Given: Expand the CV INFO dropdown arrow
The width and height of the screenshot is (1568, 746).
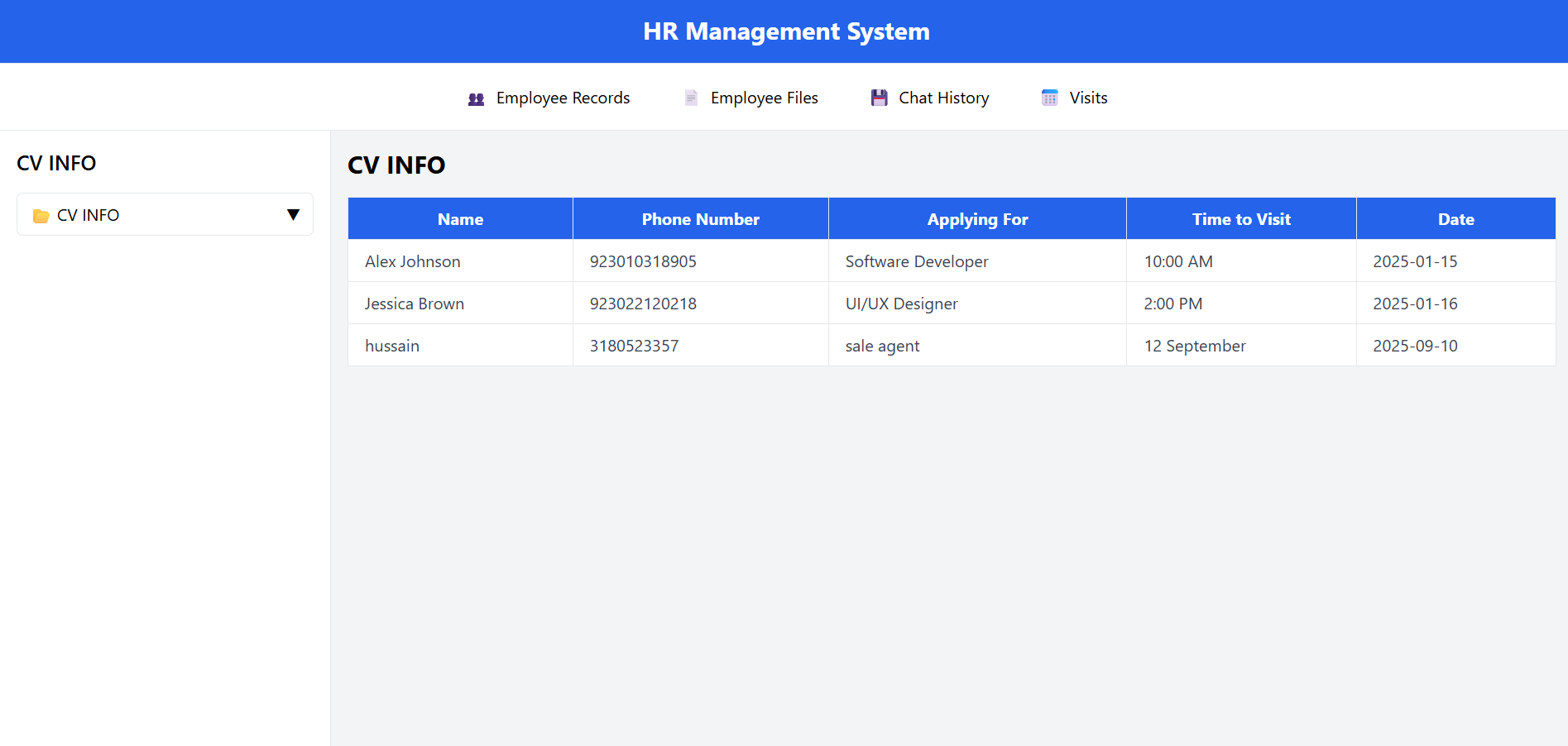Looking at the screenshot, I should [x=293, y=214].
